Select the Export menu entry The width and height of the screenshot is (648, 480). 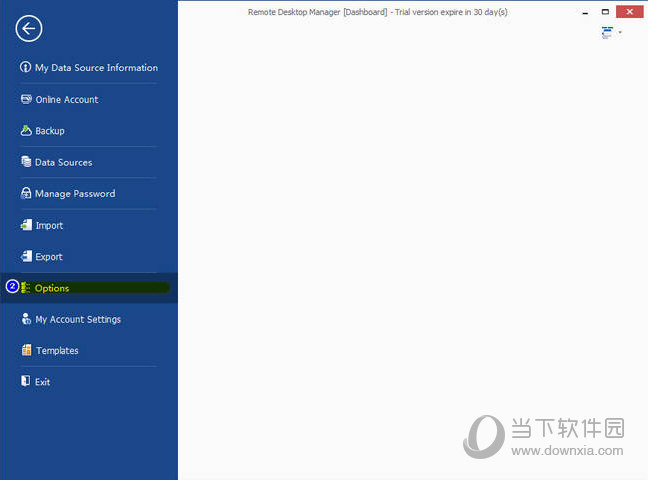pos(49,257)
